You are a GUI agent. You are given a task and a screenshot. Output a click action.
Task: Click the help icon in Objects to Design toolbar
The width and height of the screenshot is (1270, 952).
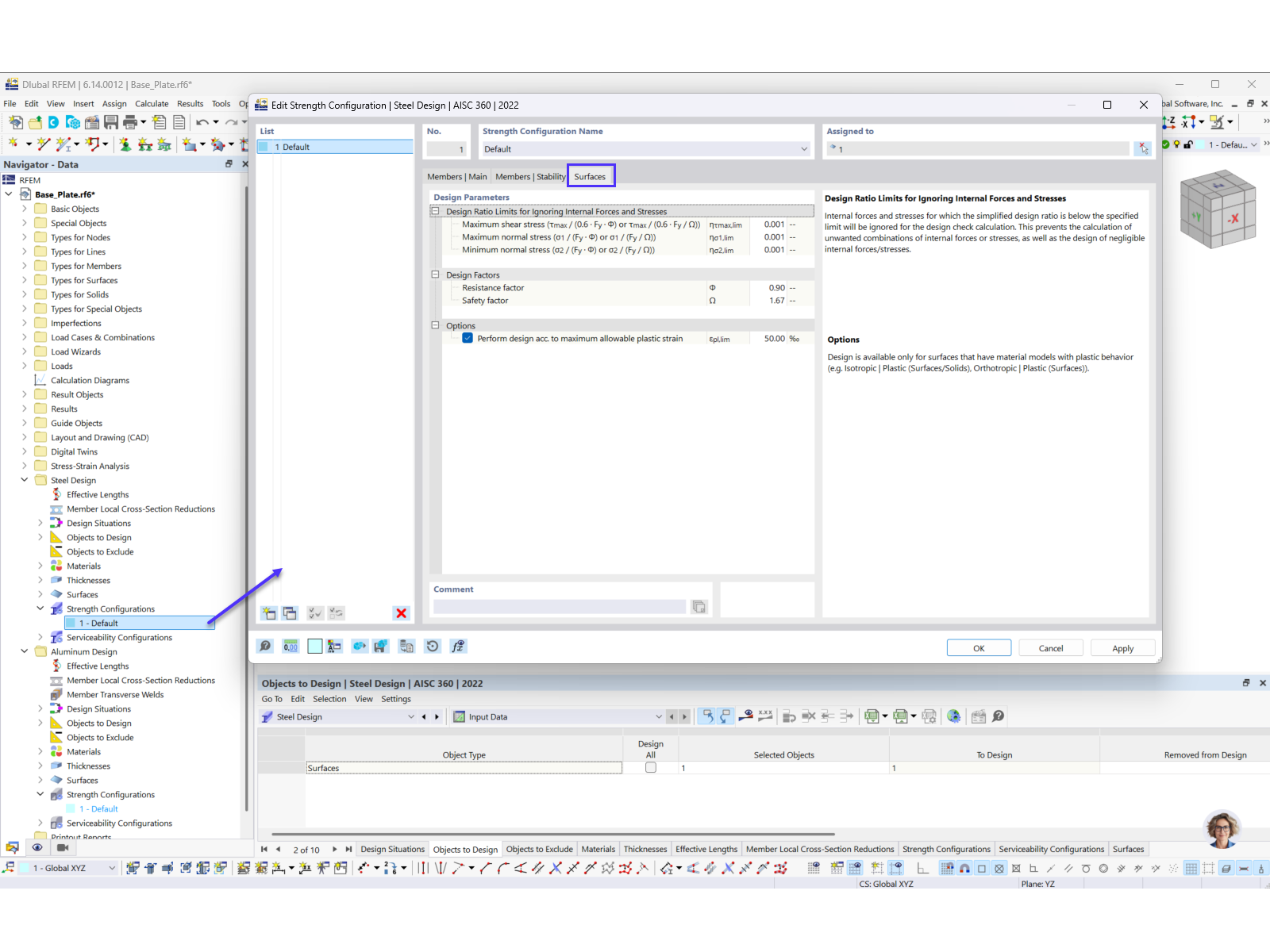coord(999,716)
